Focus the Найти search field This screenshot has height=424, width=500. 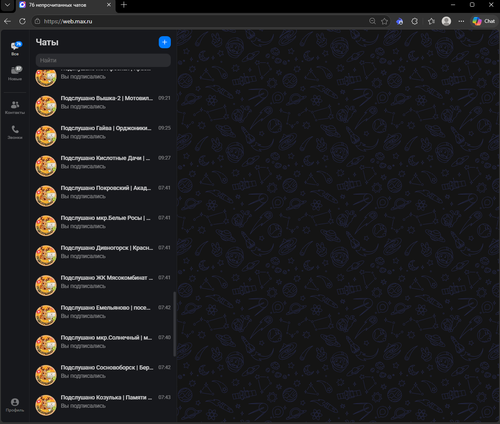tap(103, 60)
